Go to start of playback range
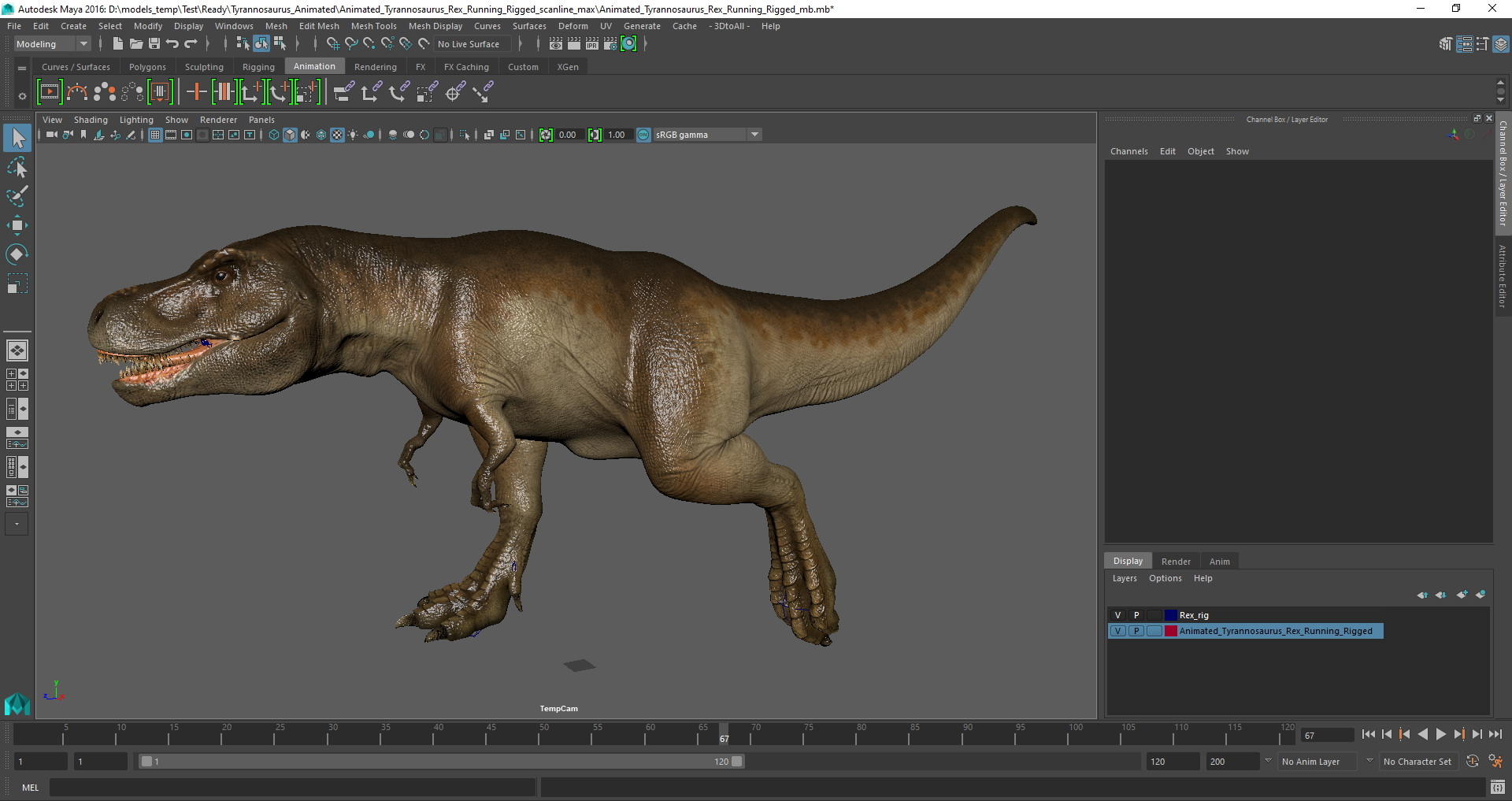This screenshot has height=801, width=1512. (1369, 734)
